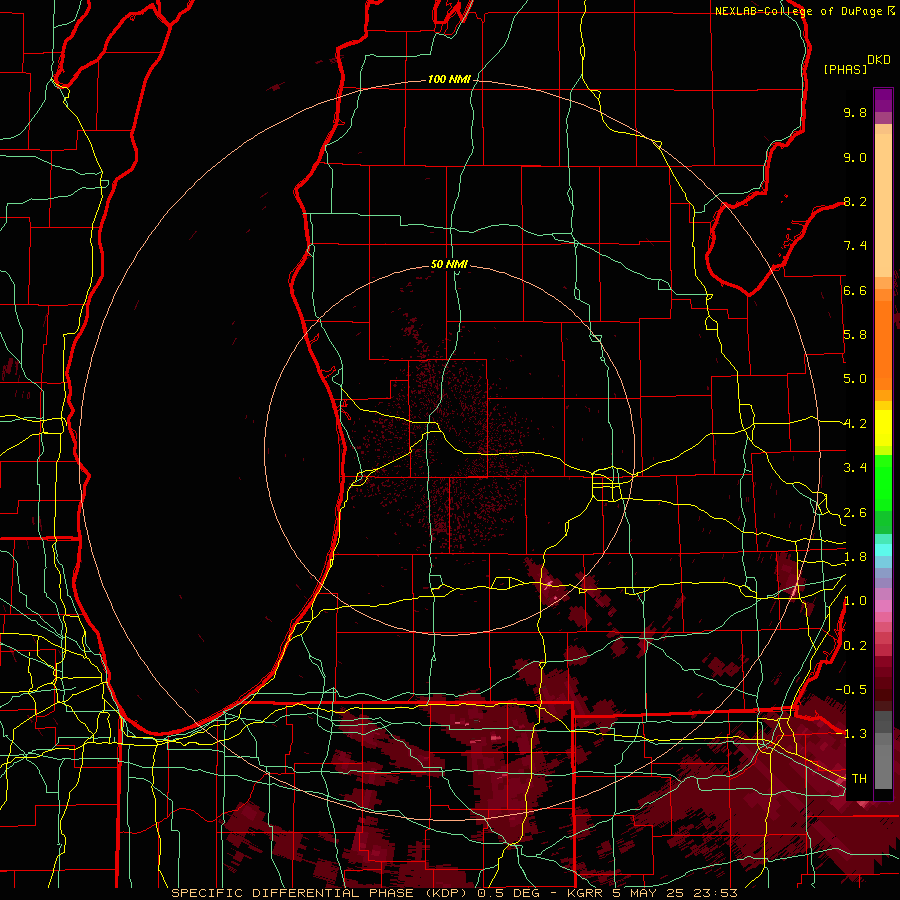Click the DKD label above the color bar

click(x=879, y=60)
